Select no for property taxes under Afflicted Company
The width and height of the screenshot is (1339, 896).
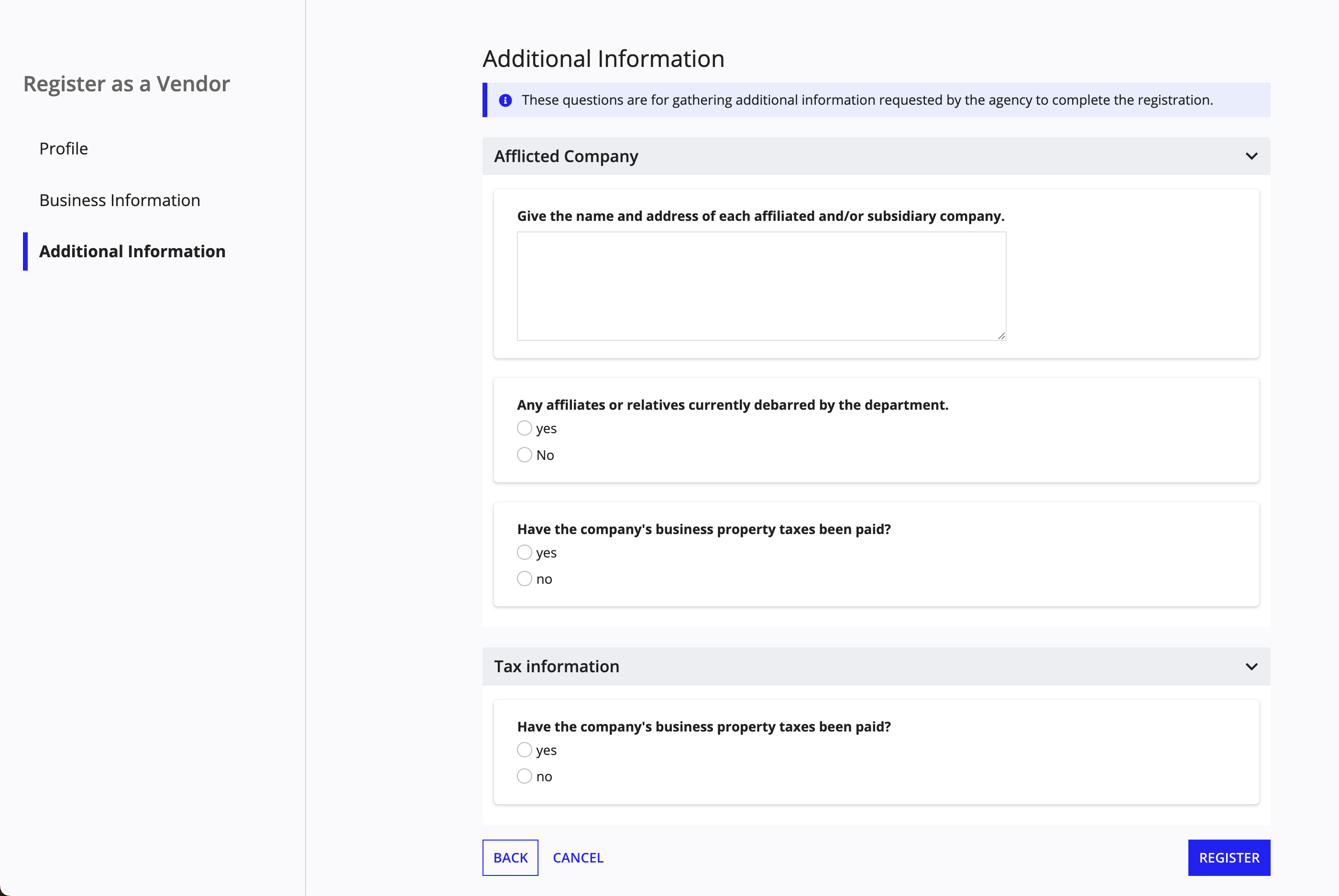pos(524,578)
